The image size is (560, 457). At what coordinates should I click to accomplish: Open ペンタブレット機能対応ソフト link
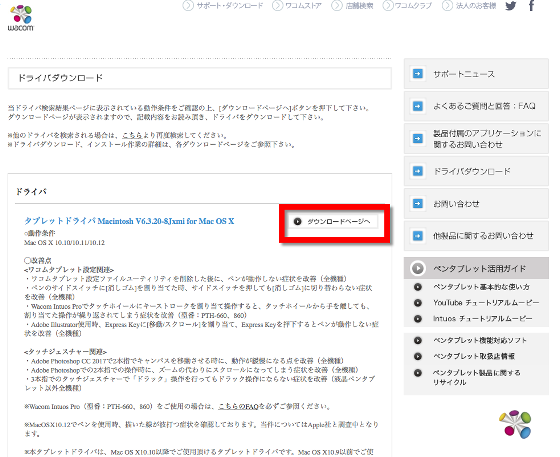point(480,340)
